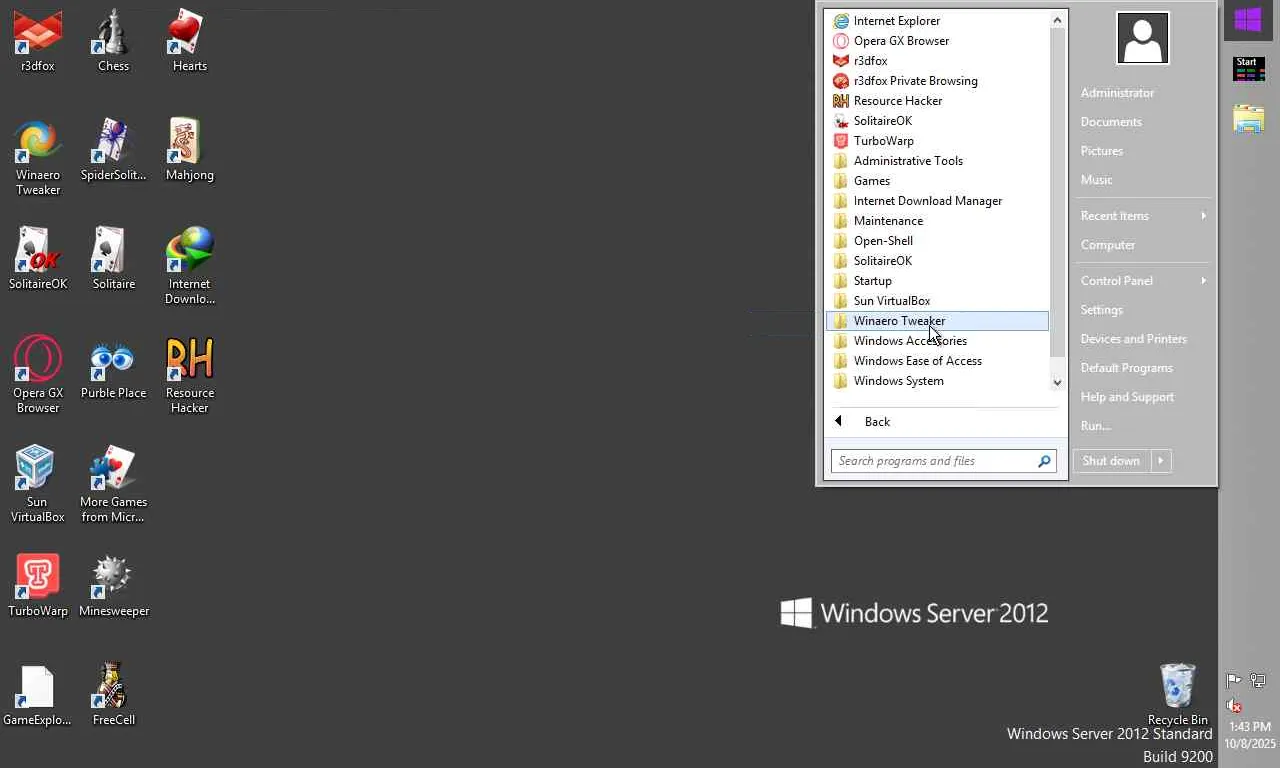Expand the Administrative Tools folder
This screenshot has height=768, width=1280.
[x=937, y=161]
